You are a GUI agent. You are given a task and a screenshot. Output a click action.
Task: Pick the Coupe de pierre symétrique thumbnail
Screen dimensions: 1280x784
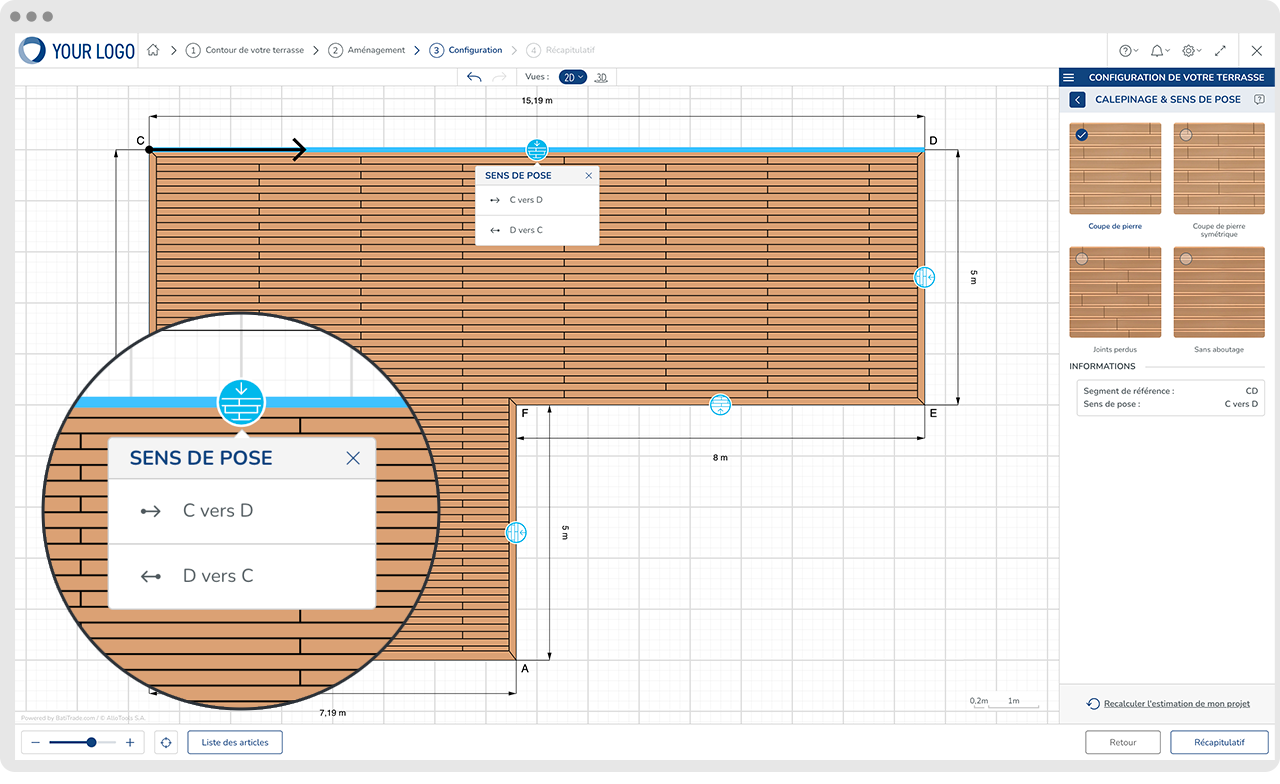click(1220, 168)
